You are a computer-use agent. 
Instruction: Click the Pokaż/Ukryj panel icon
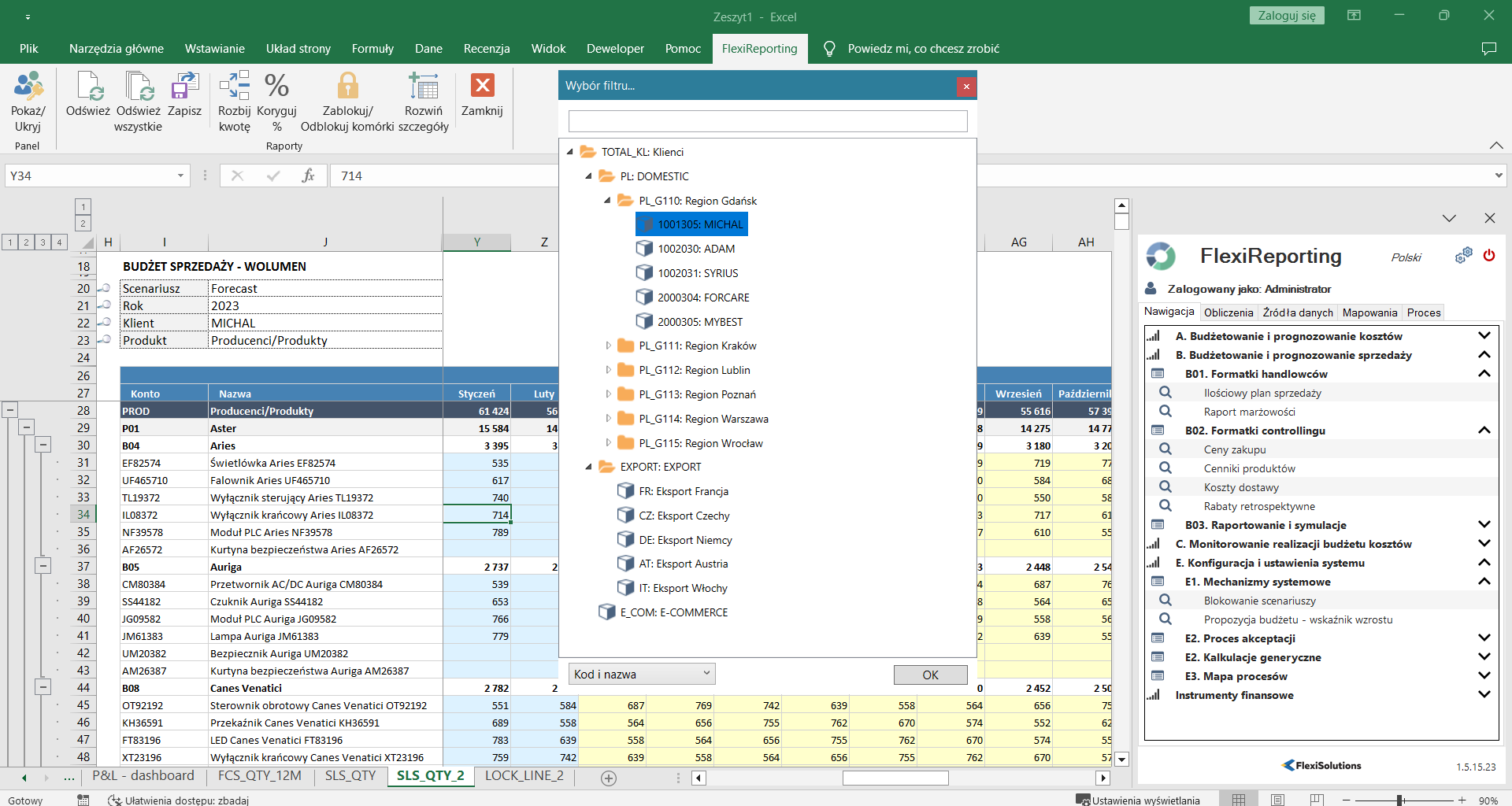pos(28,87)
